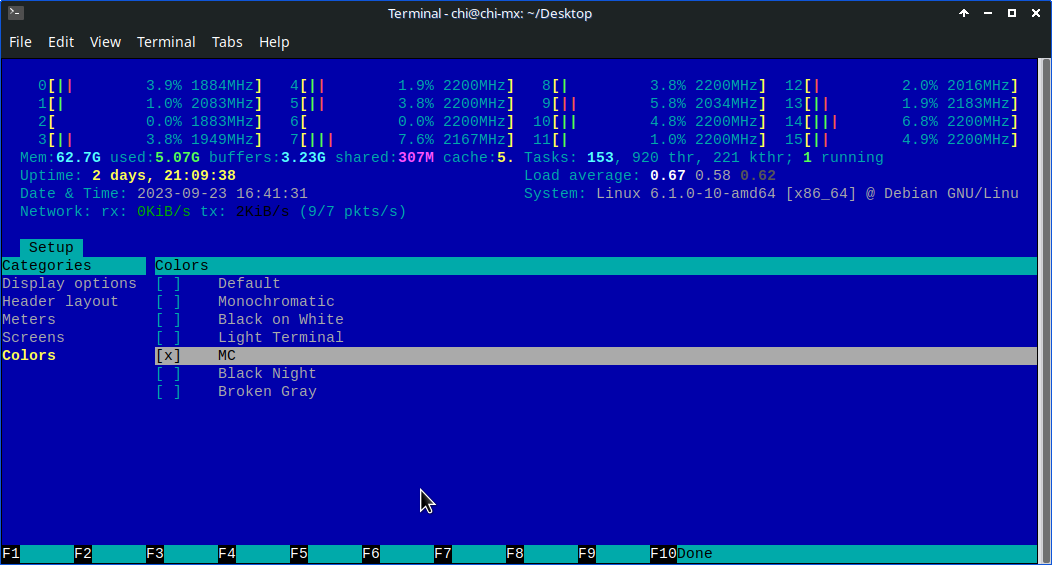Click the F3 function key label
The height and width of the screenshot is (565, 1052).
click(155, 554)
